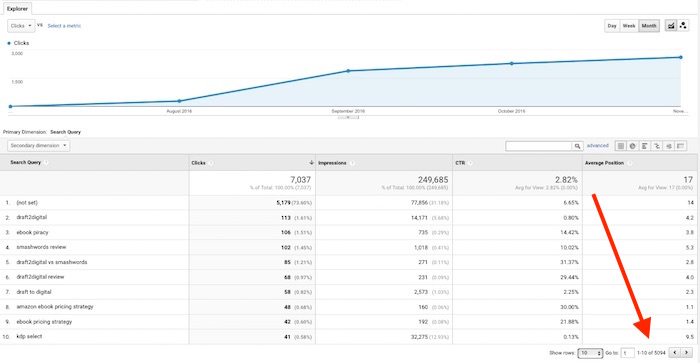This screenshot has height=363, width=700.
Task: Click the Select a metric link
Action: click(x=64, y=26)
